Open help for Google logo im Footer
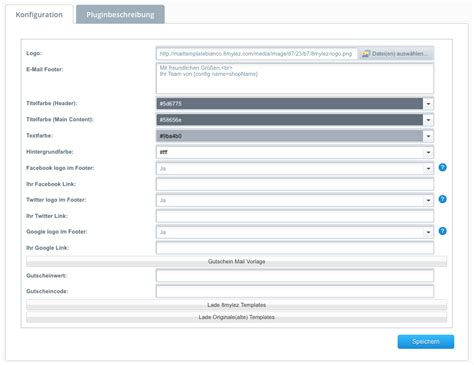The width and height of the screenshot is (474, 365). [442, 231]
